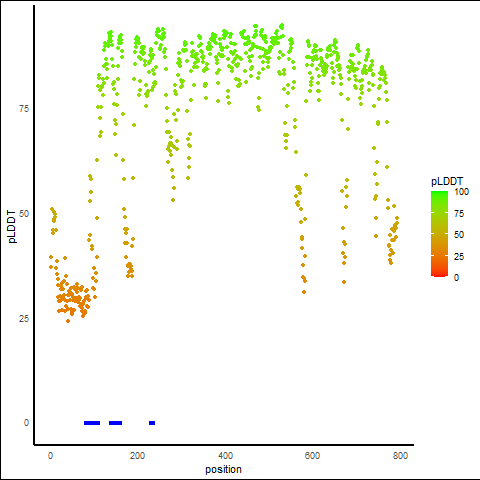The width and height of the screenshot is (480, 480).
Task: Click the x-axis tick label 600
Action: pos(312,456)
